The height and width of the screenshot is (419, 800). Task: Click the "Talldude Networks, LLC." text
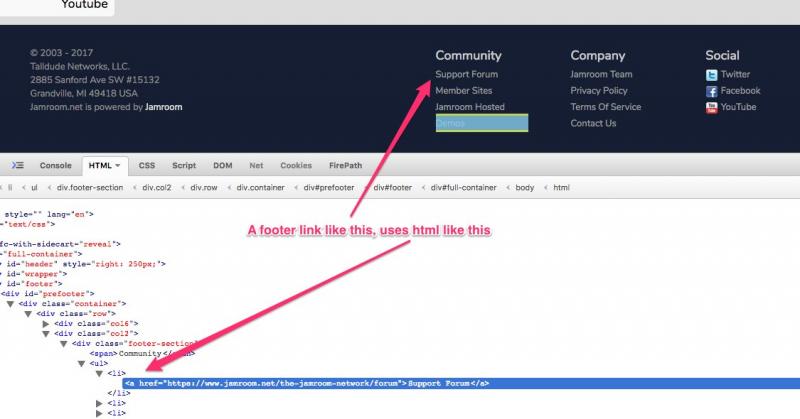(x=80, y=66)
